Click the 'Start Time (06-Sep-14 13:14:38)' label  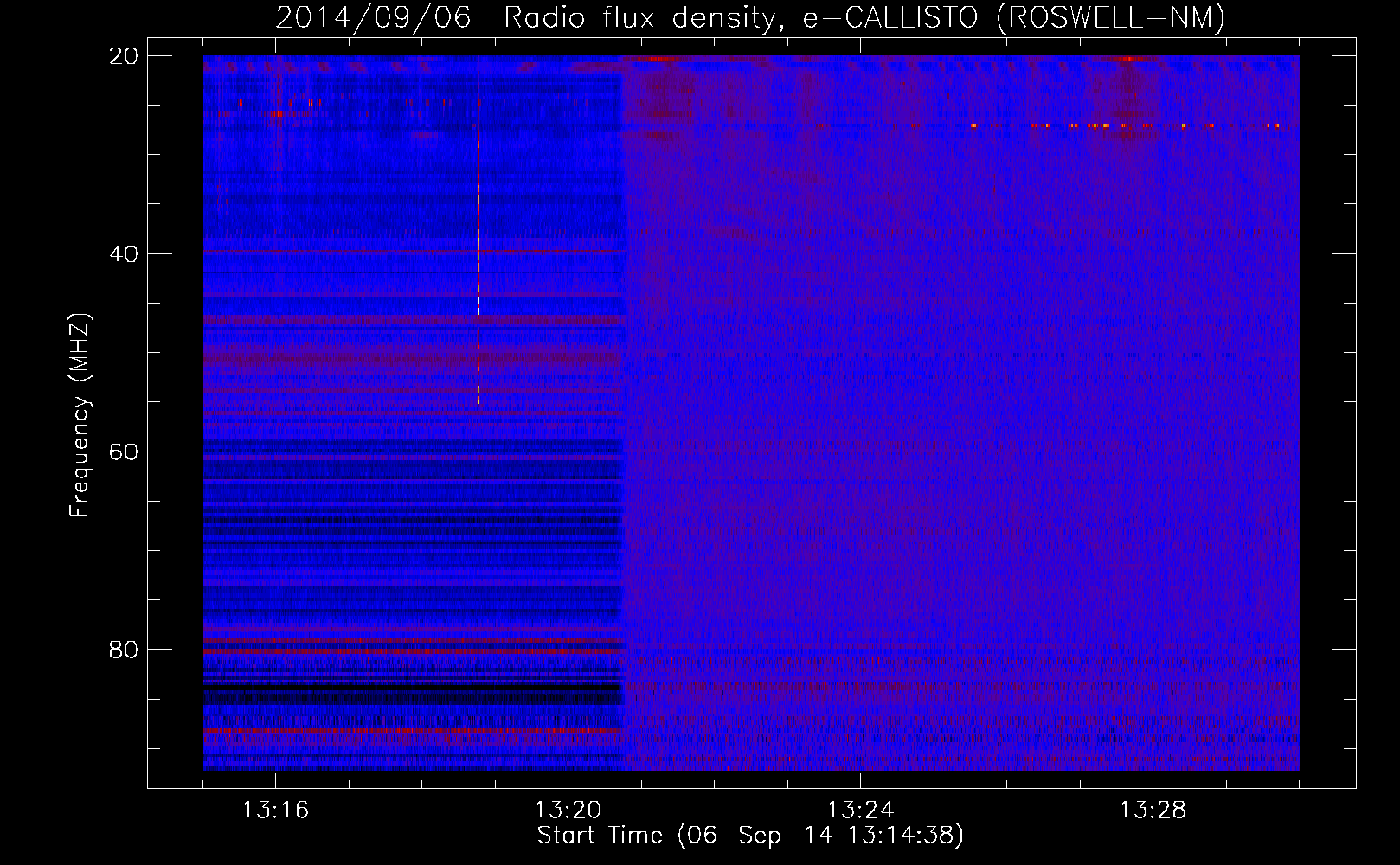pos(750,836)
